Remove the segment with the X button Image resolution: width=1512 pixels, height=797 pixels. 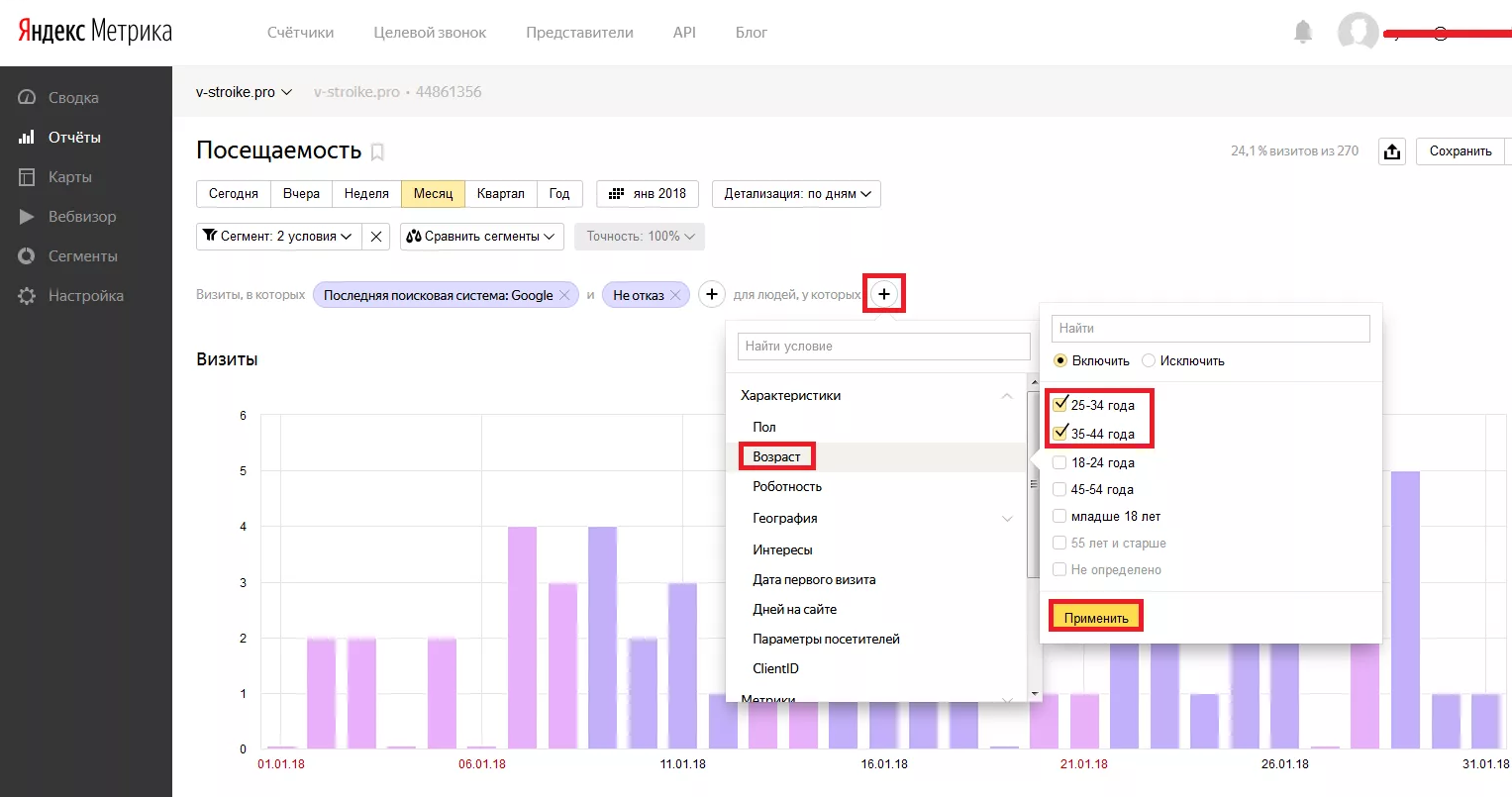[376, 236]
